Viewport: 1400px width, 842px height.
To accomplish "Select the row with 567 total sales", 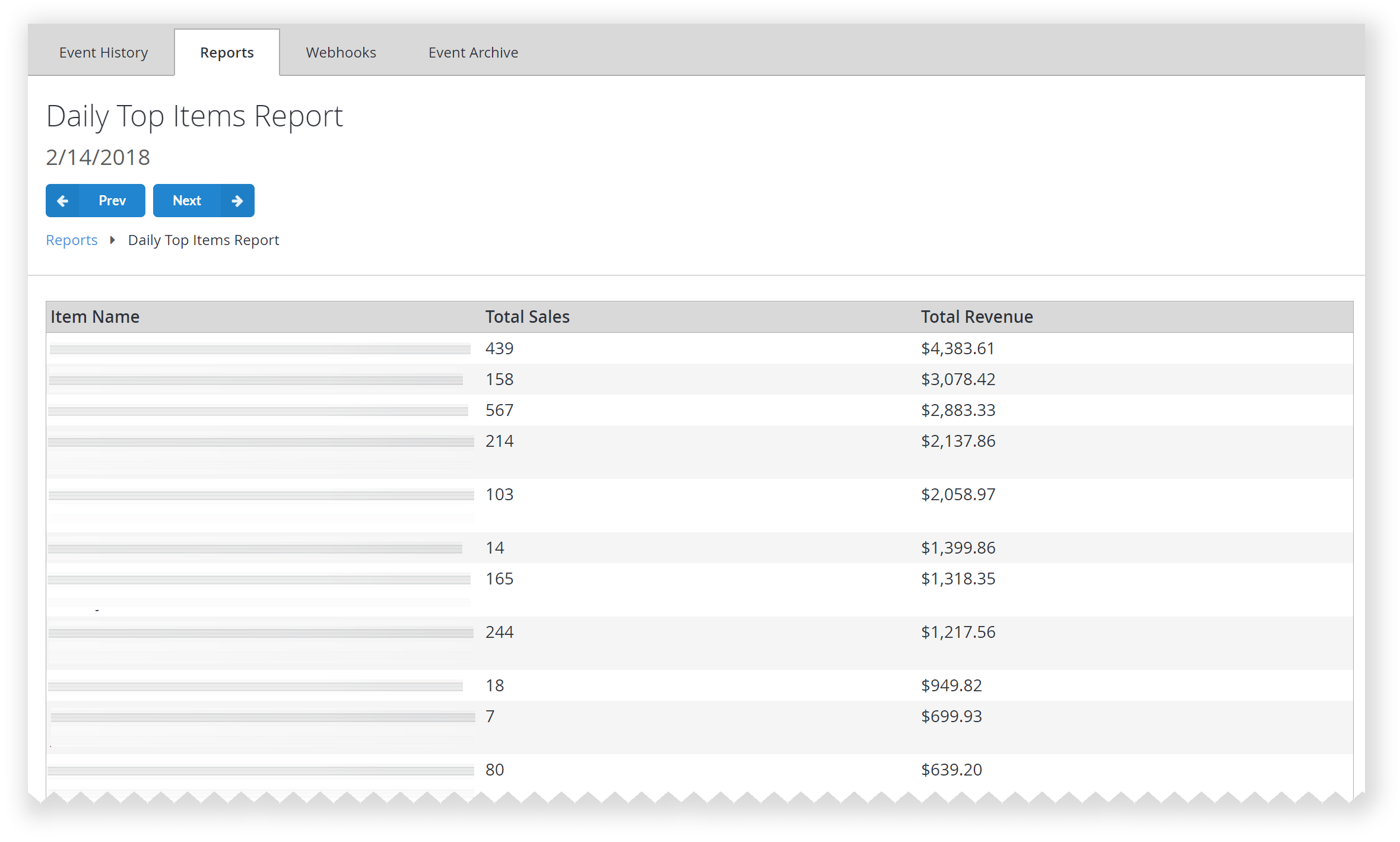I will point(700,410).
